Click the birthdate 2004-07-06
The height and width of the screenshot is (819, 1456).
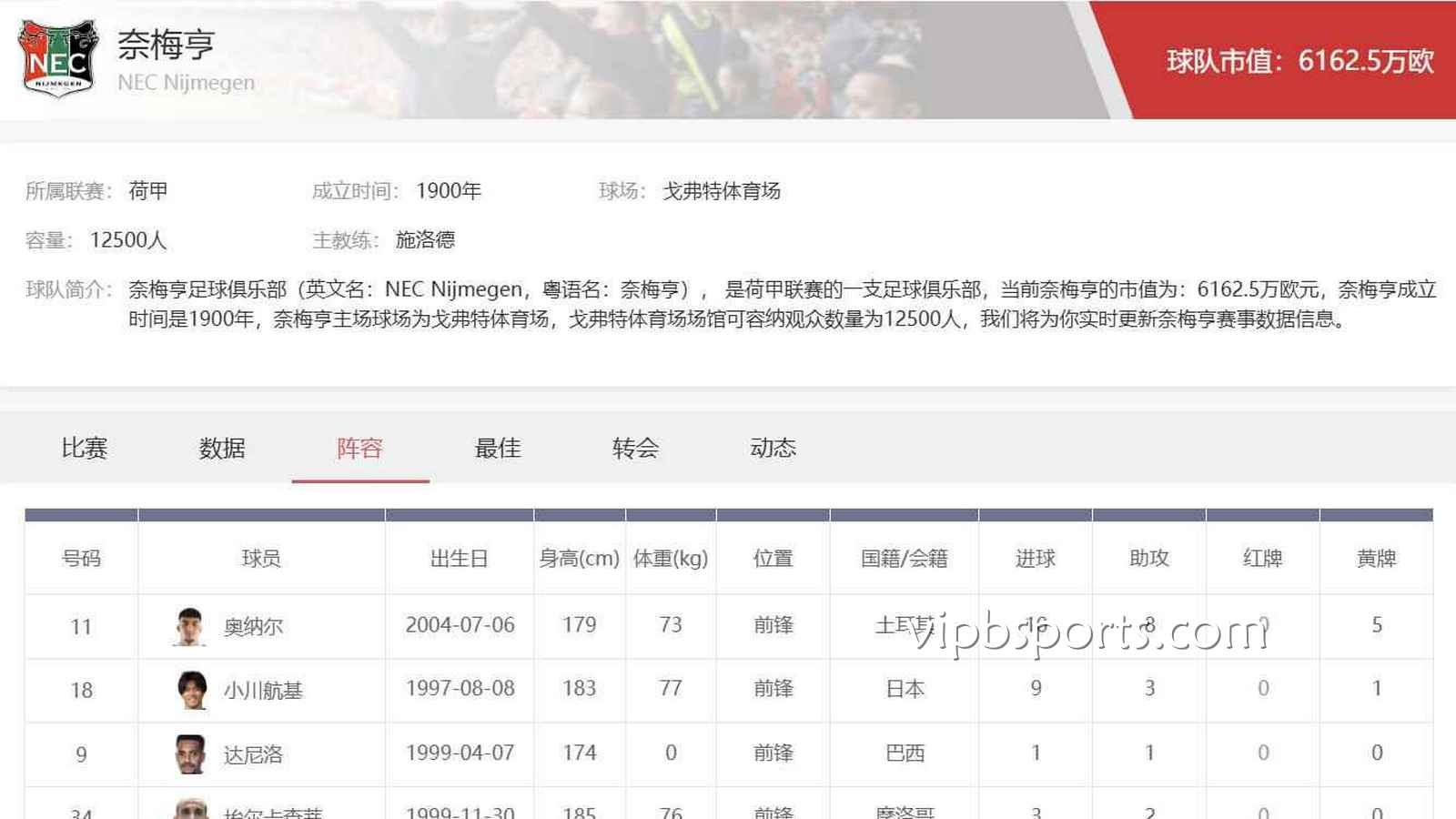click(x=460, y=625)
